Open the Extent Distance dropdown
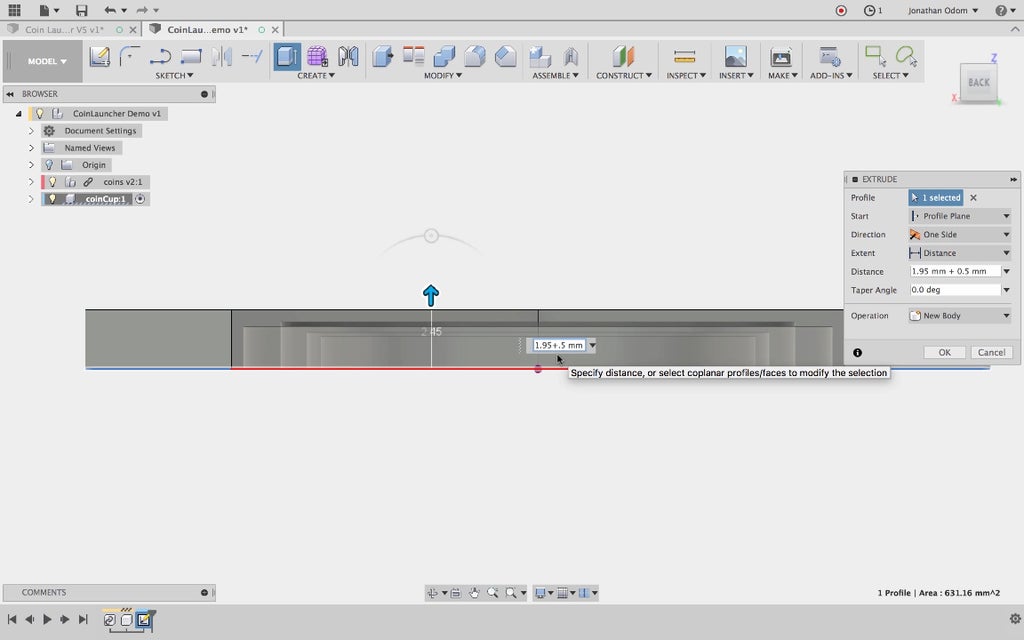The width and height of the screenshot is (1024, 640). [961, 253]
